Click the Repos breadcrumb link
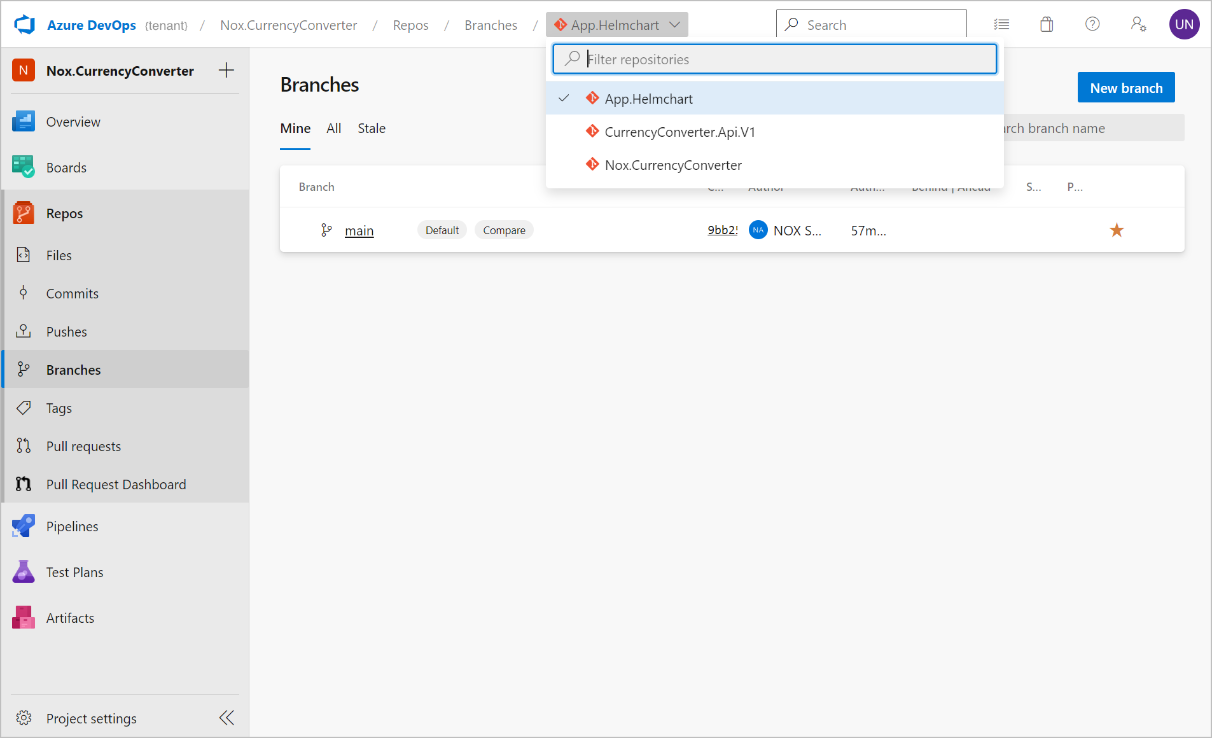 [411, 25]
